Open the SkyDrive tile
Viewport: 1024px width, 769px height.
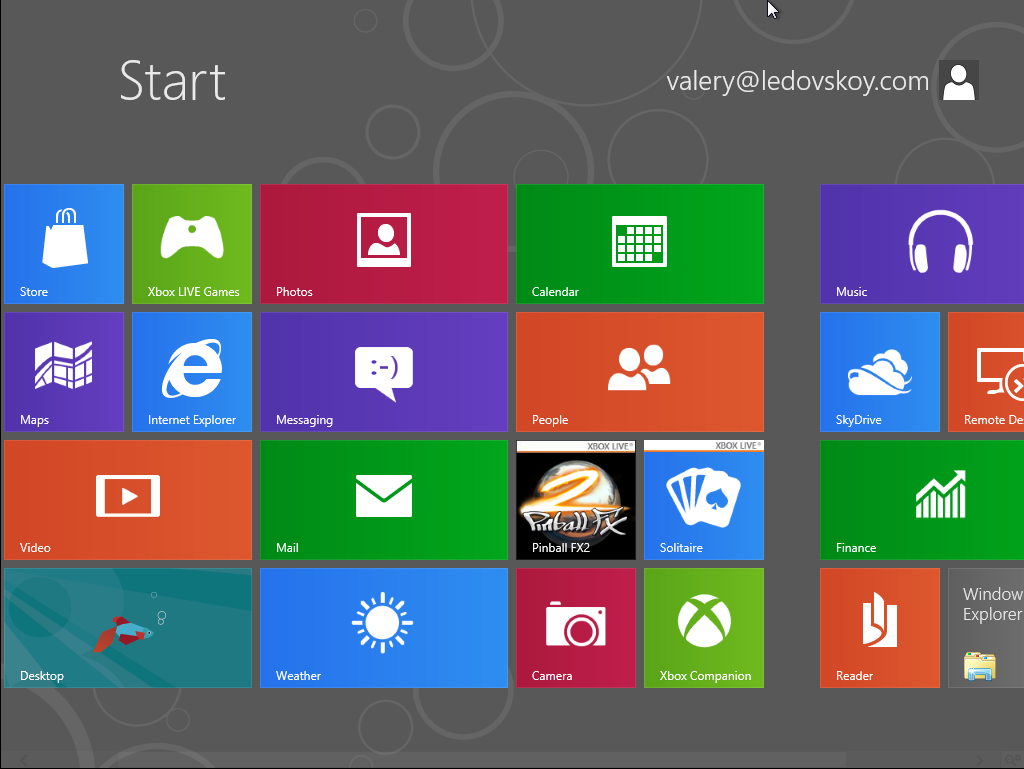tap(880, 371)
